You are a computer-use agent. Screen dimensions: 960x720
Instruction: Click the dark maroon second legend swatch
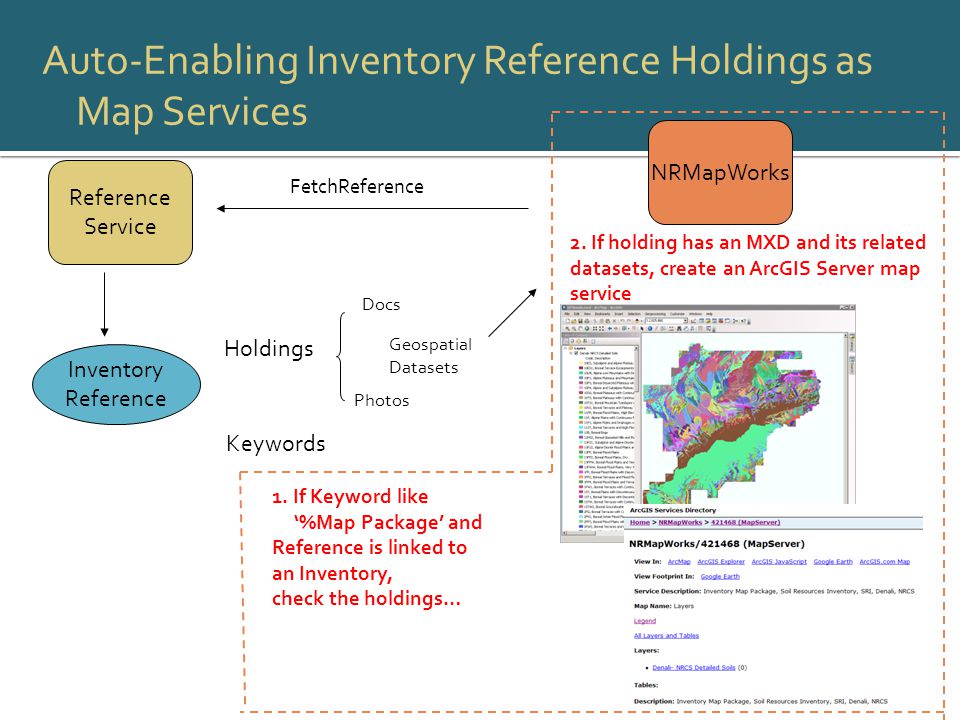[581, 368]
